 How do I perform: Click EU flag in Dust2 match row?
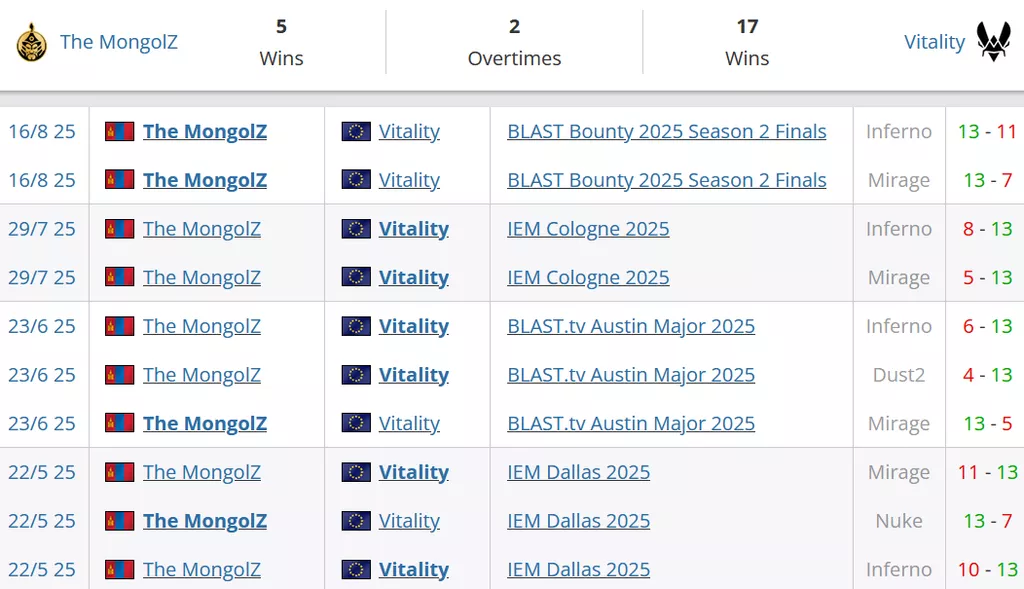(356, 375)
